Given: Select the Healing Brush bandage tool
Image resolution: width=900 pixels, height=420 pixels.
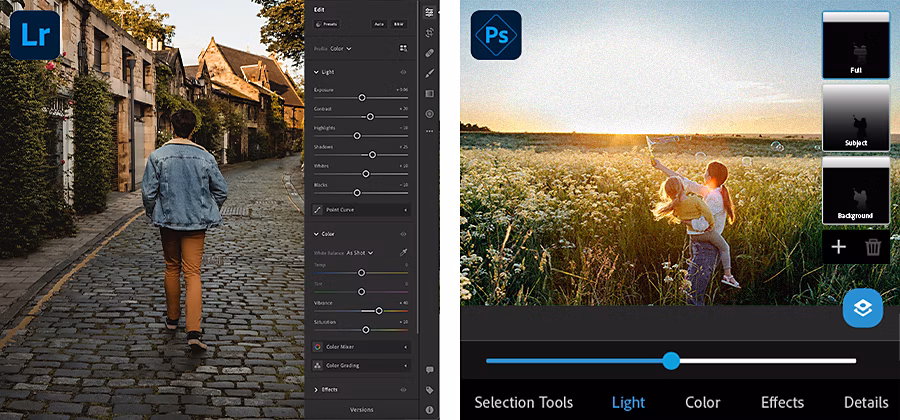Looking at the screenshot, I should (429, 53).
